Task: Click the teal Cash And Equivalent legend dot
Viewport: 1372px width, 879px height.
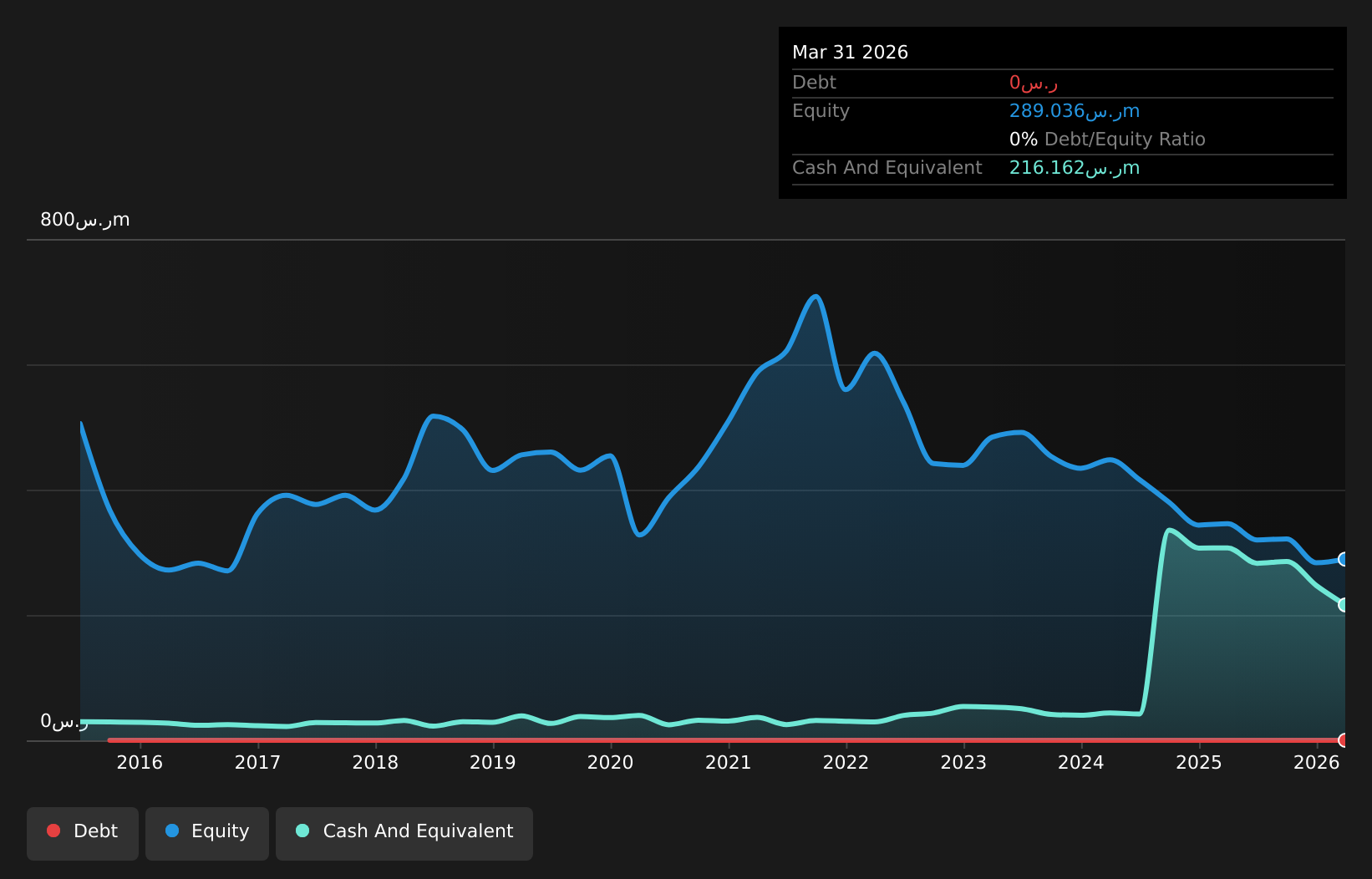Action: (302, 831)
